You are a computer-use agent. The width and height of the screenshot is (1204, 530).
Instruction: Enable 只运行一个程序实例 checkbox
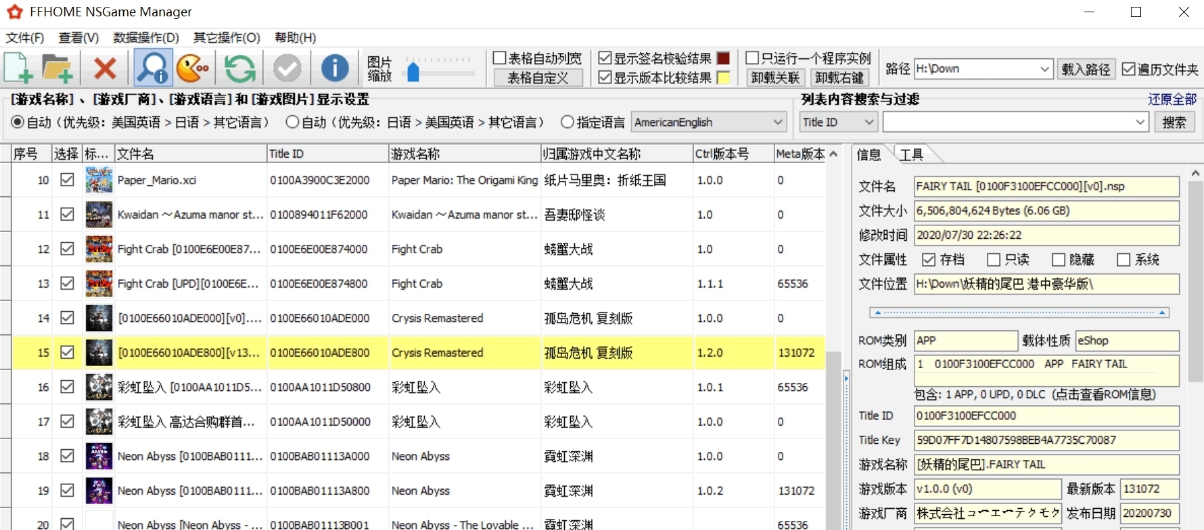[x=752, y=58]
